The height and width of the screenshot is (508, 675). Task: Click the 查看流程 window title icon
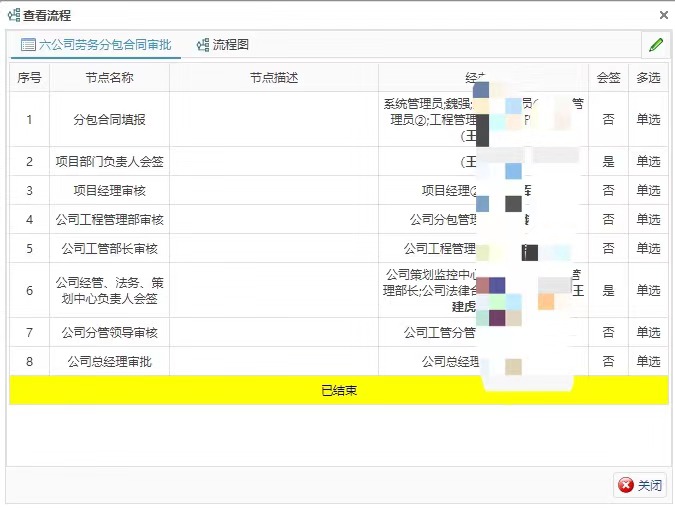pyautogui.click(x=14, y=16)
